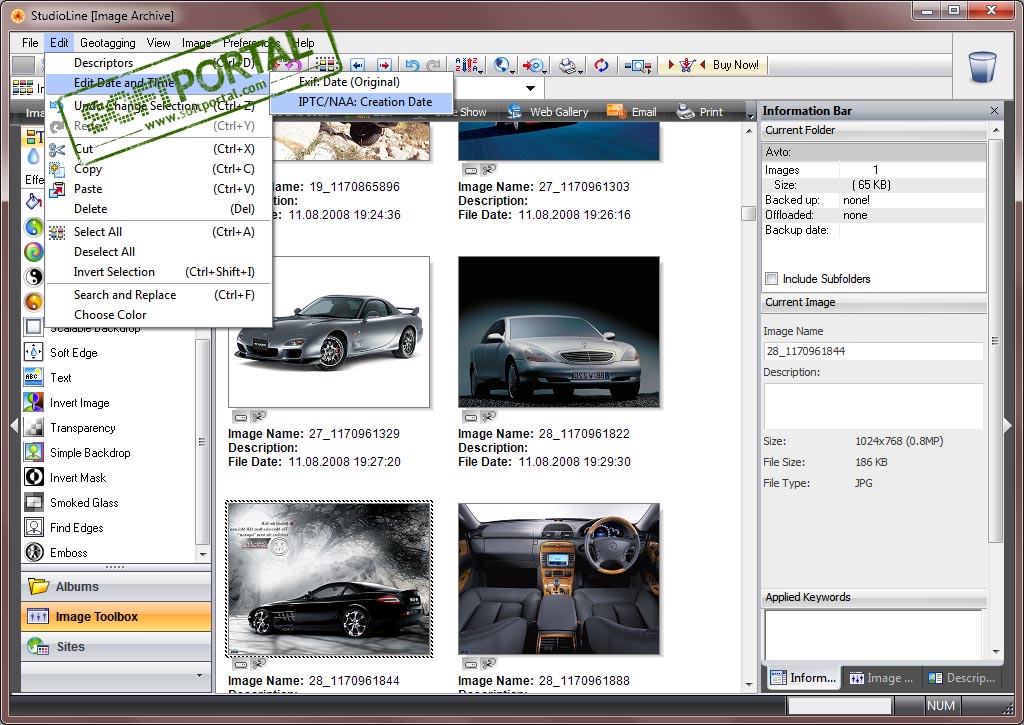
Task: Click the Email button
Action: coord(632,112)
